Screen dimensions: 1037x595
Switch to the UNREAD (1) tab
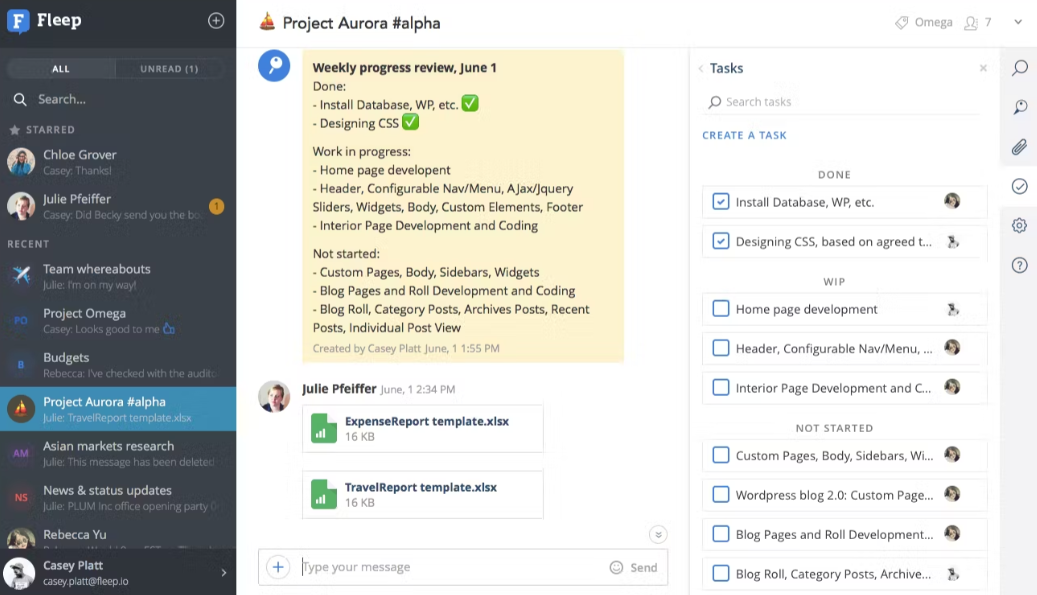coord(169,69)
